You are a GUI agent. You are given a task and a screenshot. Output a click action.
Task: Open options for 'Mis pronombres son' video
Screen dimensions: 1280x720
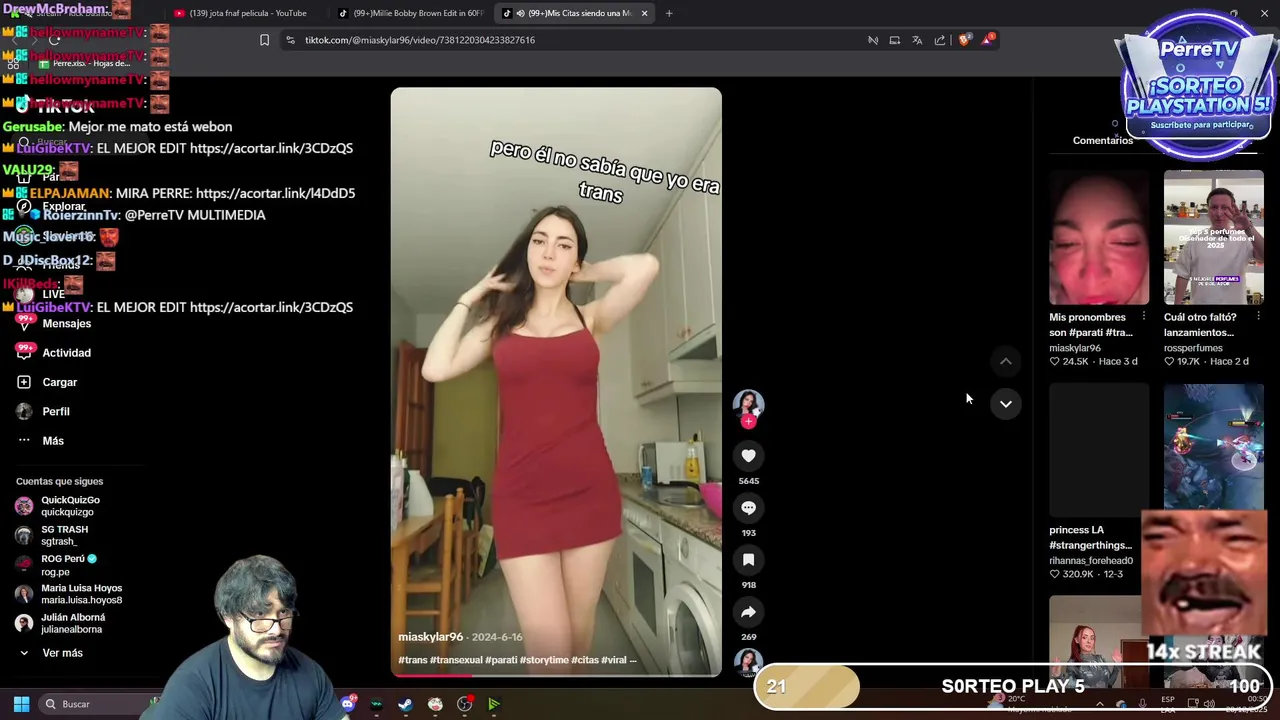coord(1143,317)
